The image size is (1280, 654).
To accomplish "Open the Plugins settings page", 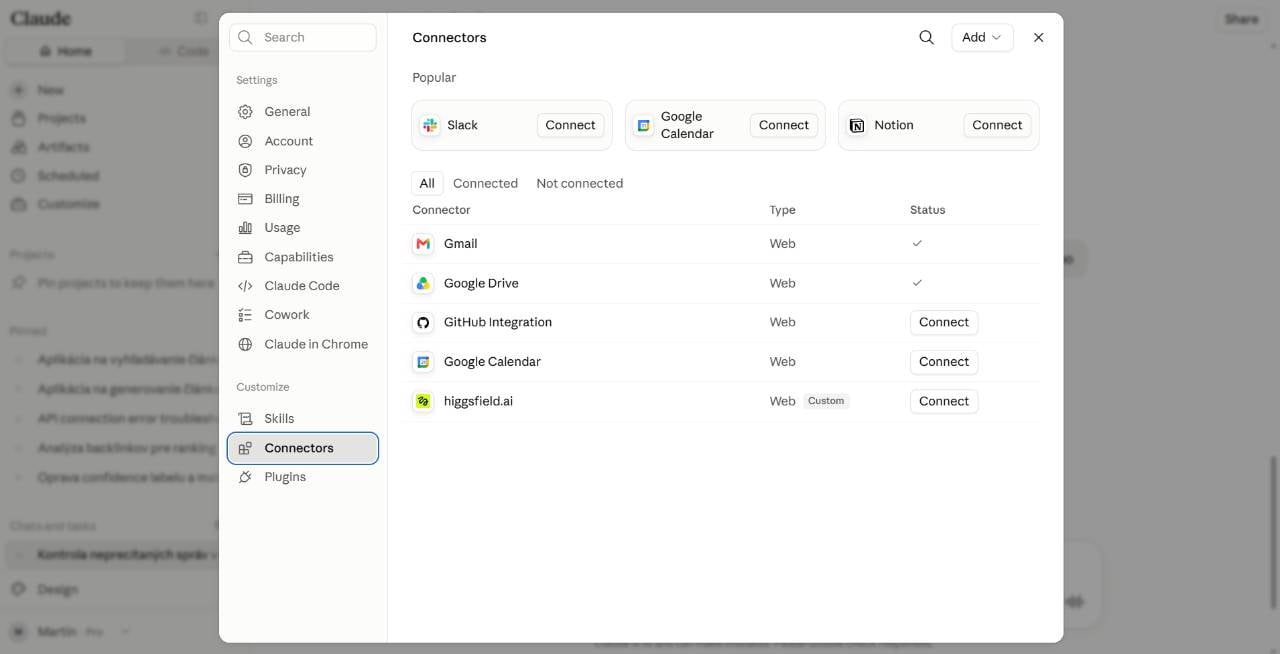I will (302, 477).
